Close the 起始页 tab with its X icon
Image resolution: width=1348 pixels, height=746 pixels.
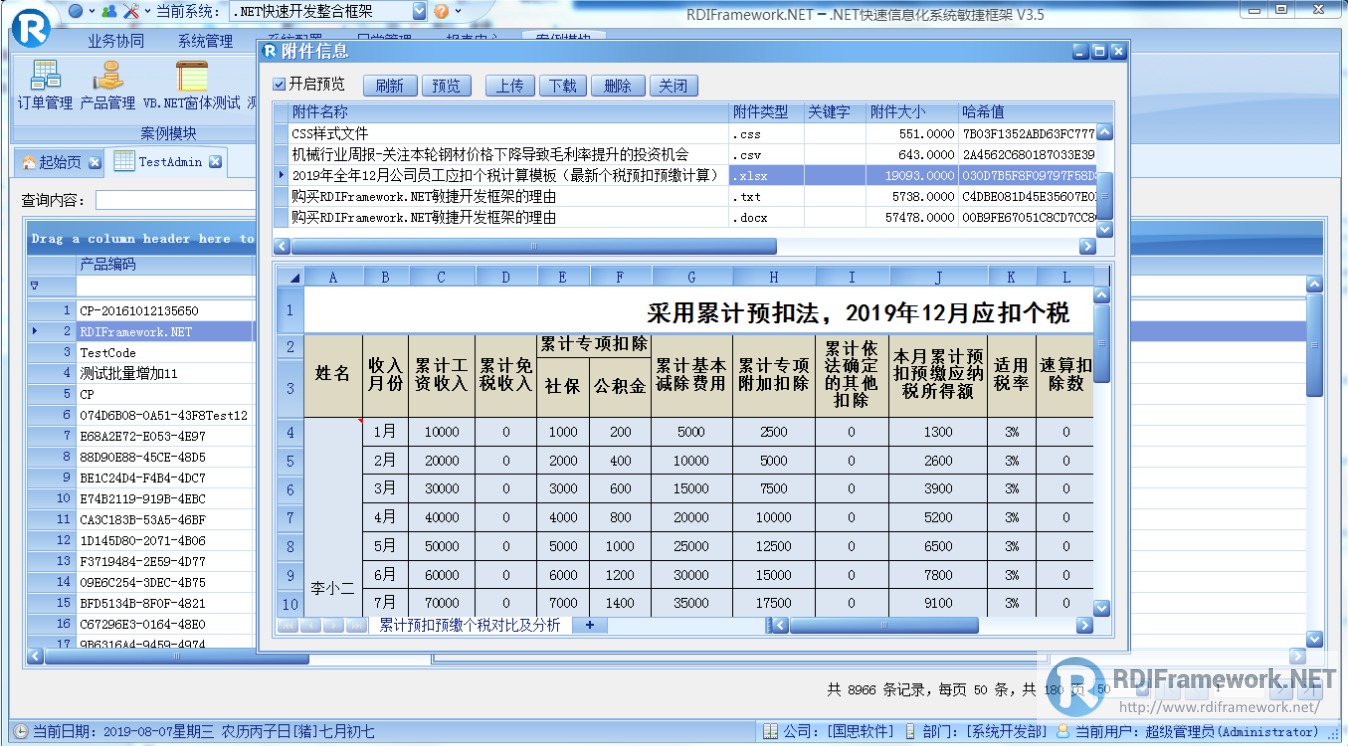click(95, 162)
